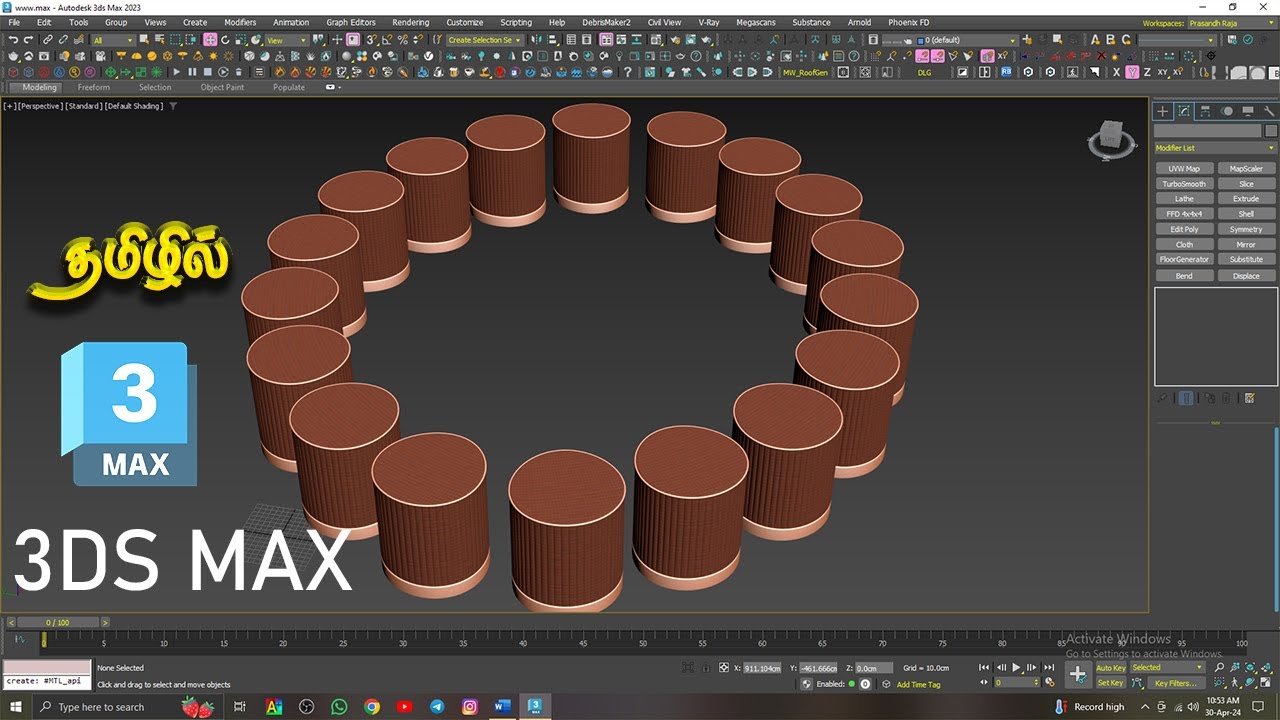Toggle the Z axis constraint button
Viewport: 1280px width, 720px height.
[x=1148, y=72]
